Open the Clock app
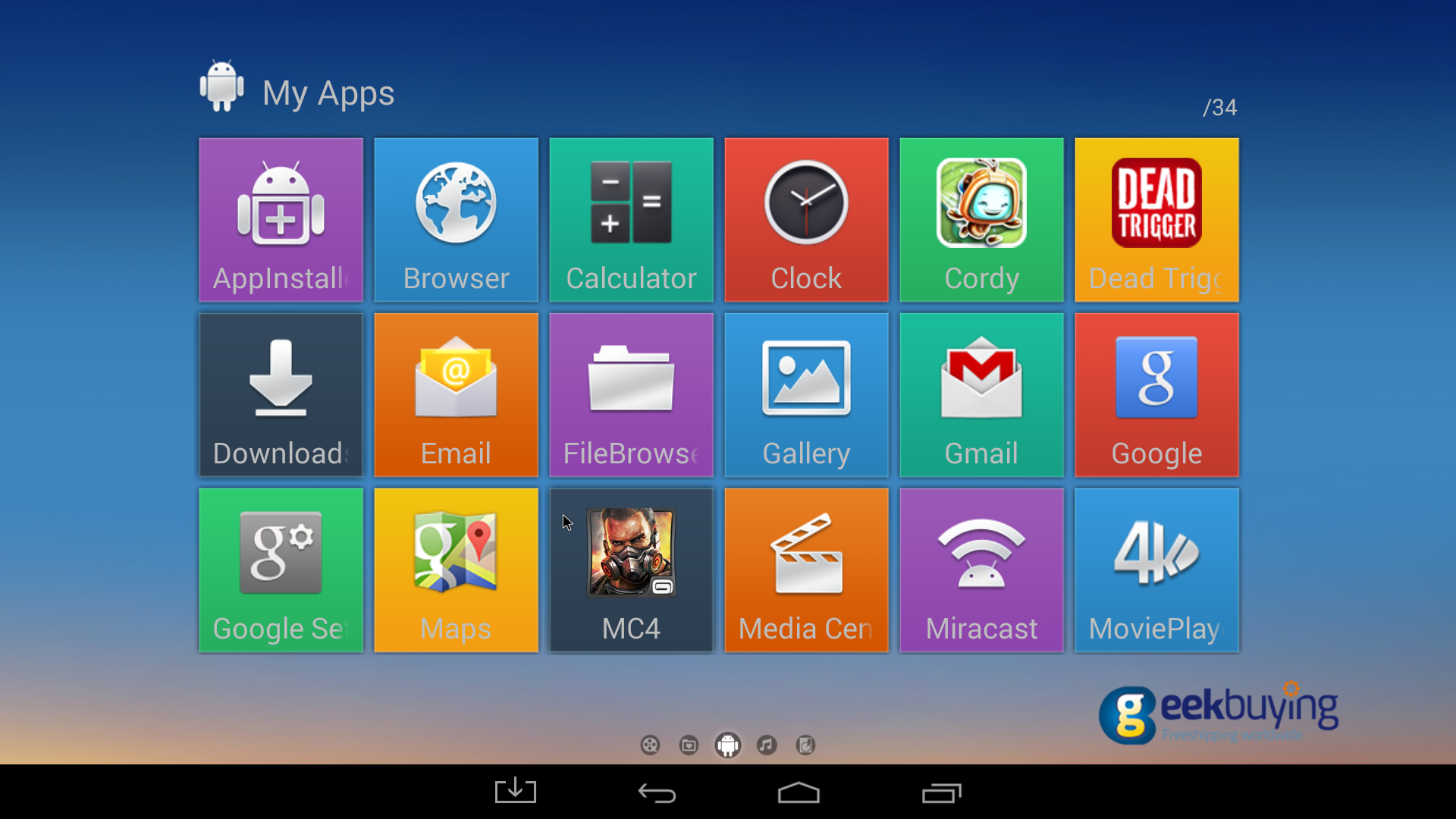 click(806, 219)
